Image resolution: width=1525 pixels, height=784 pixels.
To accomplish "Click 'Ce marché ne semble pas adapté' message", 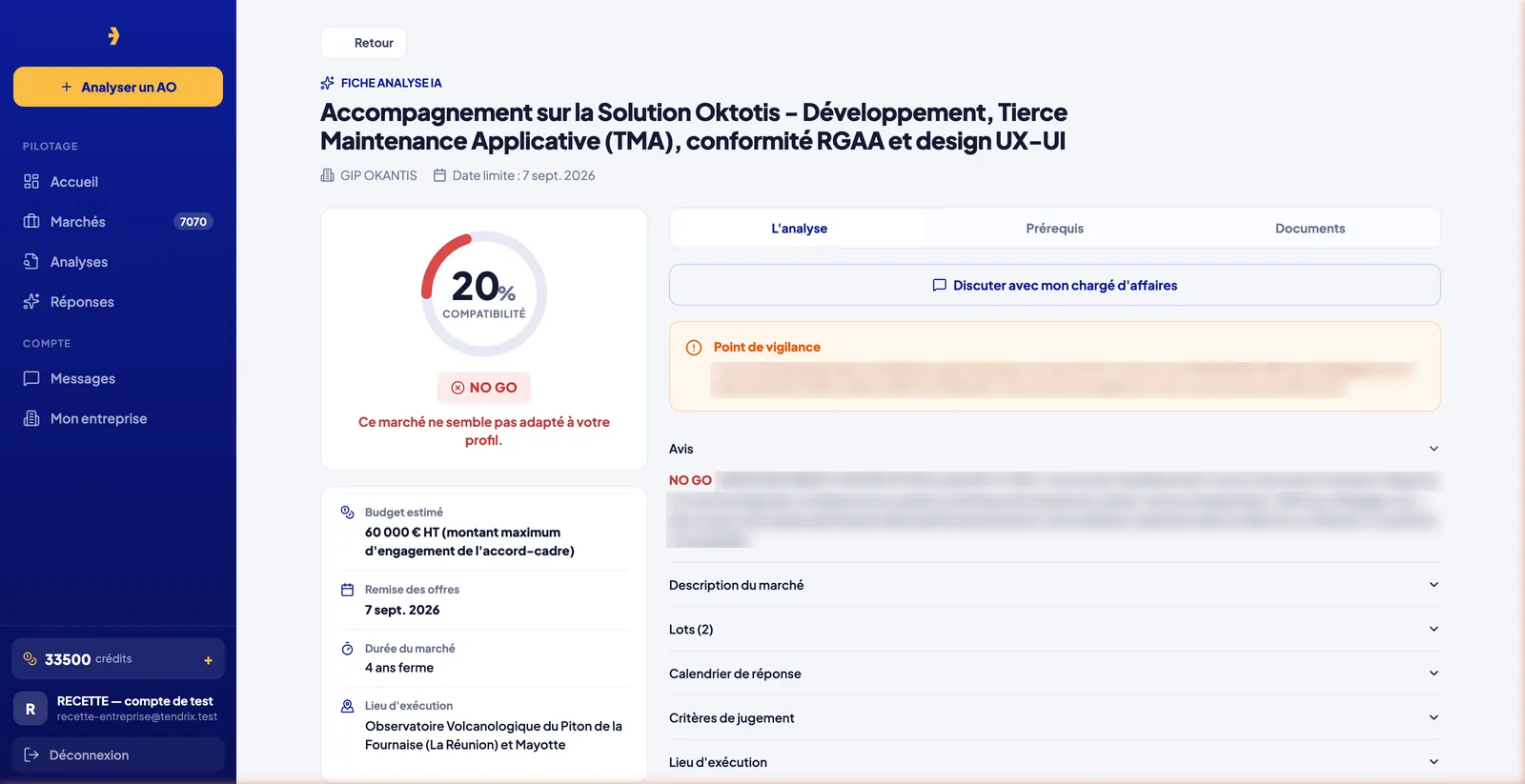I will tap(484, 431).
